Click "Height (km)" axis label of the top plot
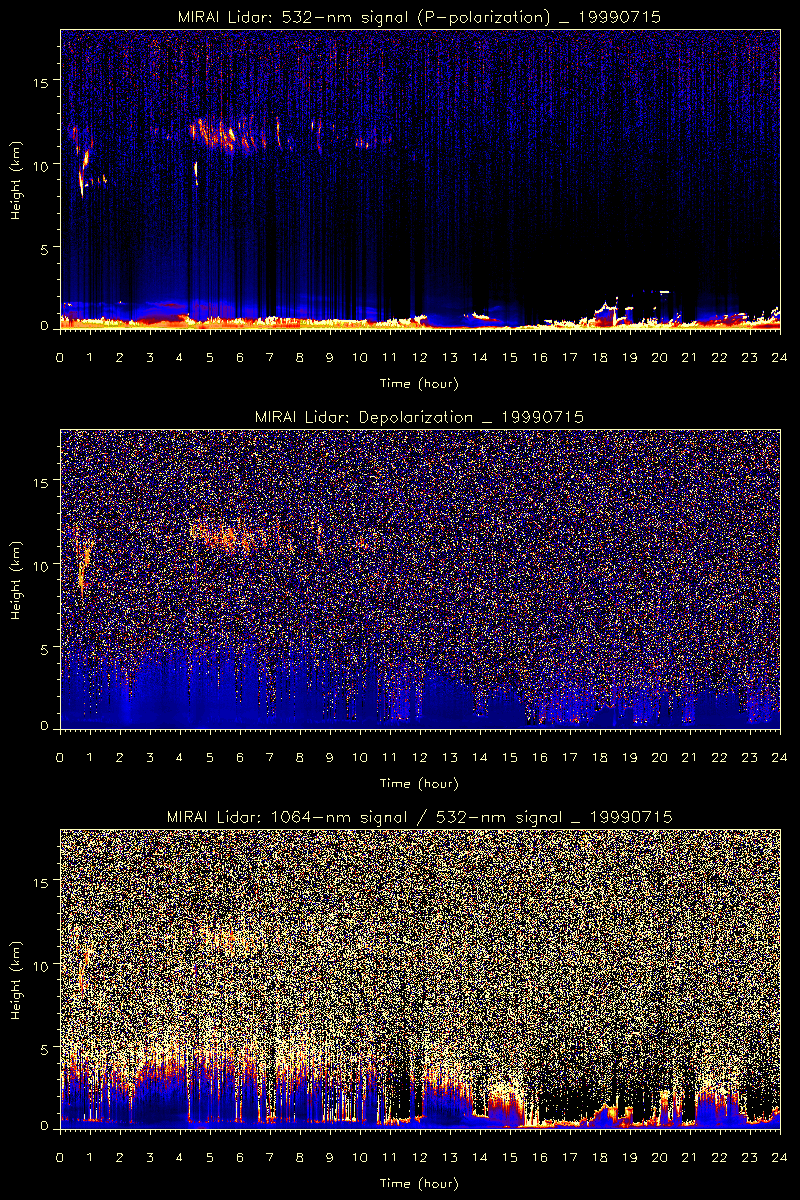 click(16, 180)
